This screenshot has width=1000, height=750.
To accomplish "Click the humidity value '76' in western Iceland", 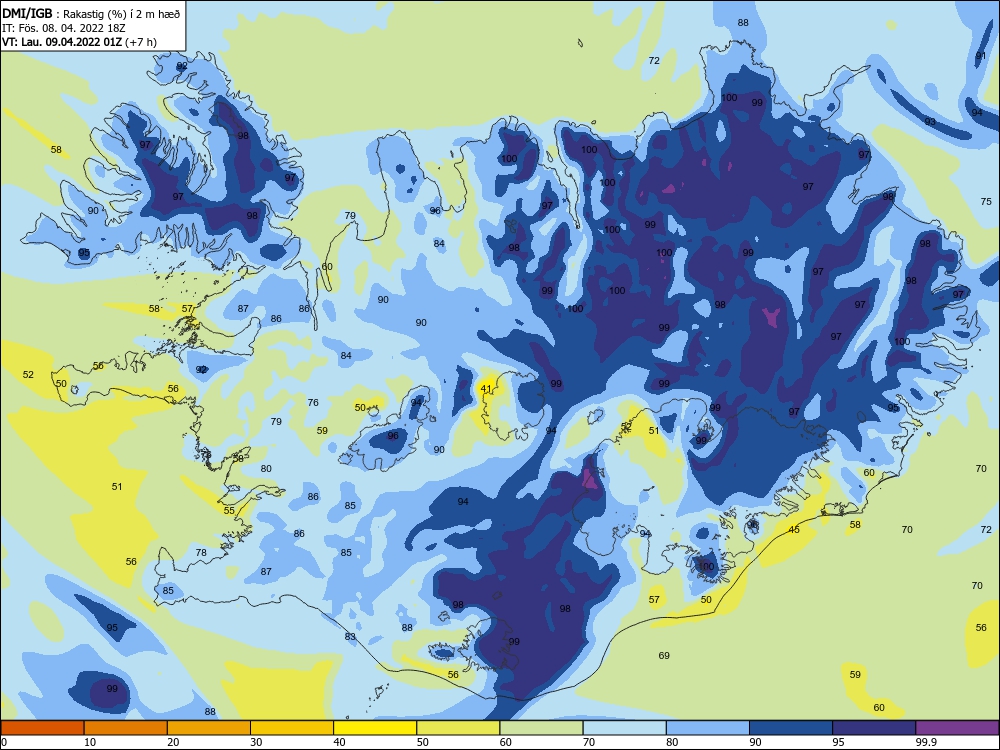I will point(312,402).
